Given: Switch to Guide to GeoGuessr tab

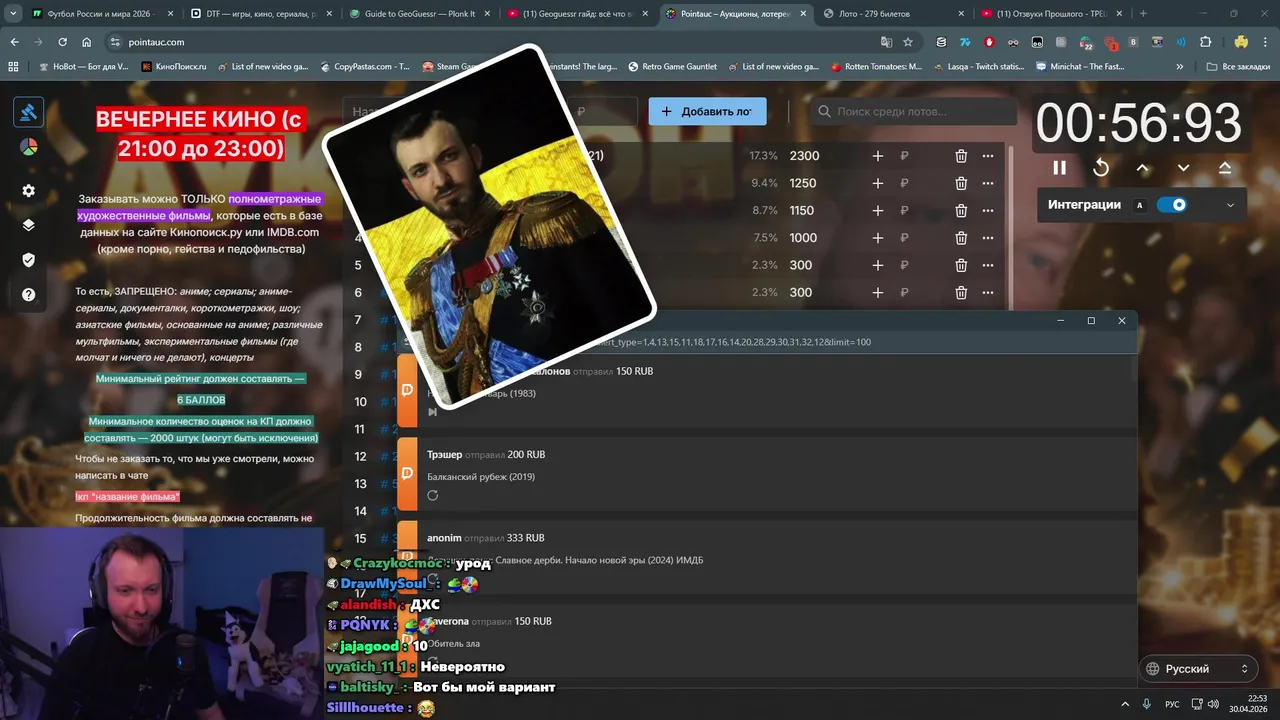Looking at the screenshot, I should (x=418, y=14).
